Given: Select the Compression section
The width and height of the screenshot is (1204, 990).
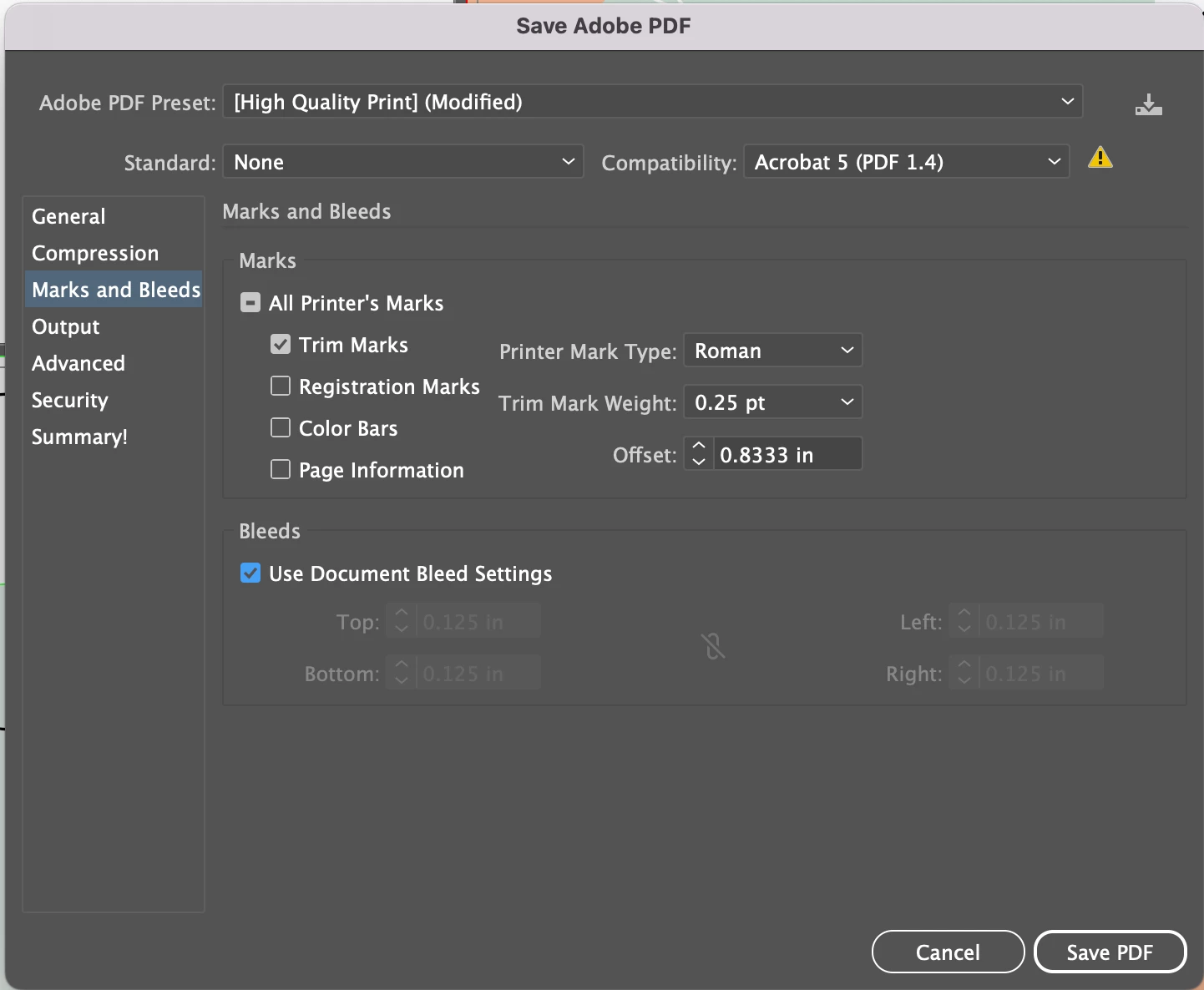Looking at the screenshot, I should coord(114,253).
